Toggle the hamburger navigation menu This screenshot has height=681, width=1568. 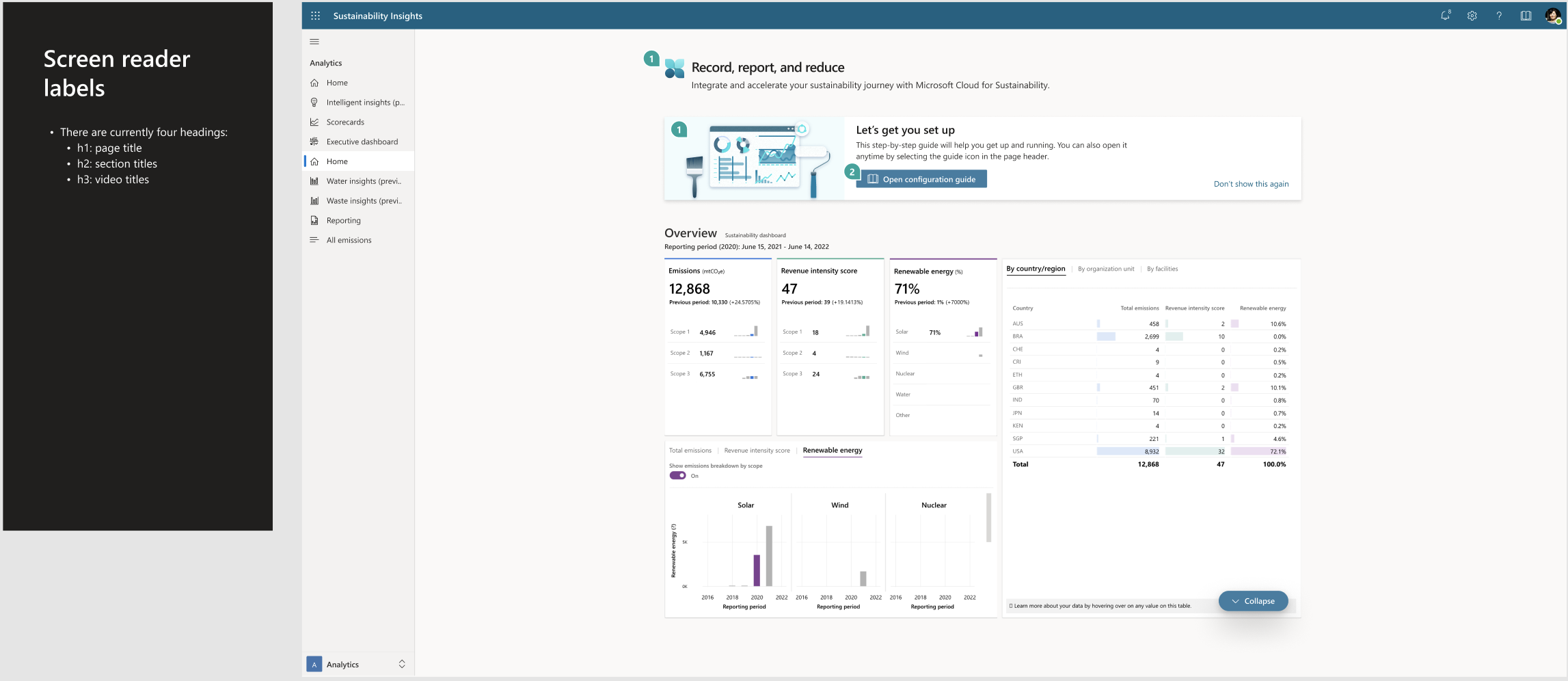(314, 42)
